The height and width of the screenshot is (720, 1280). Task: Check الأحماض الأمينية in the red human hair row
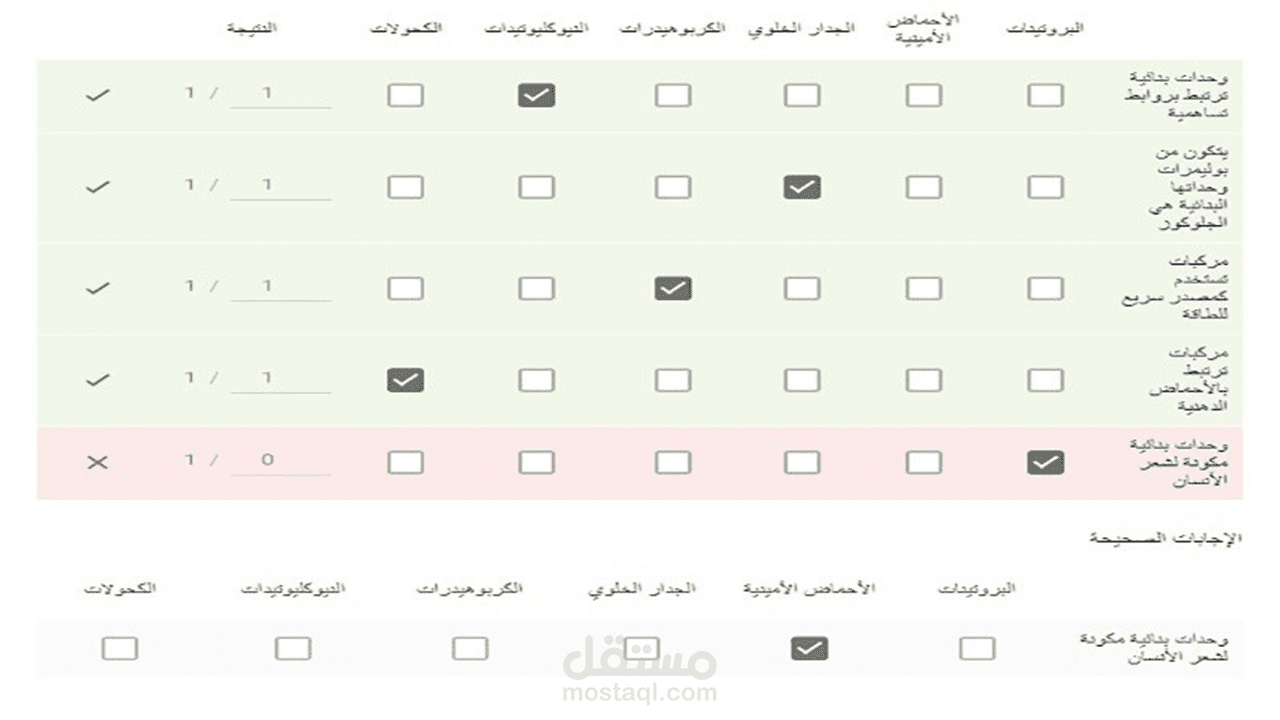[923, 462]
